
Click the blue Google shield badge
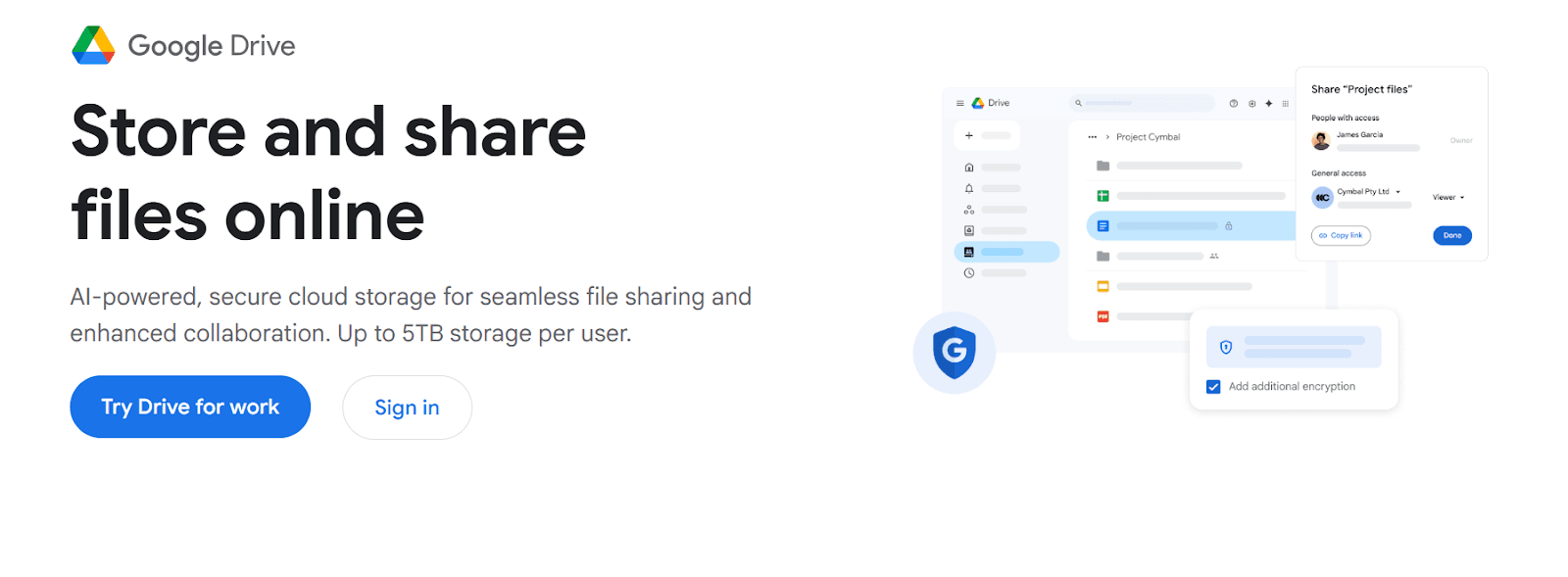tap(955, 353)
